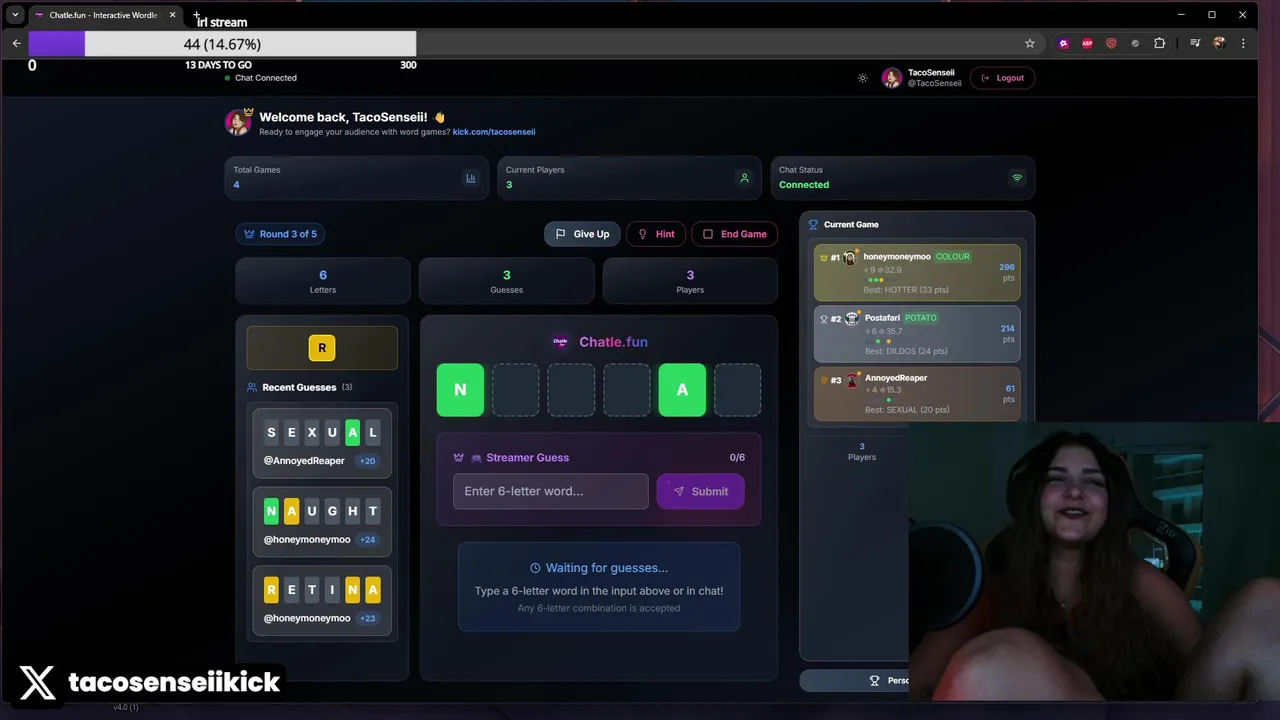Click the Streamer Guess crown icon
This screenshot has height=720, width=1280.
pos(459,458)
